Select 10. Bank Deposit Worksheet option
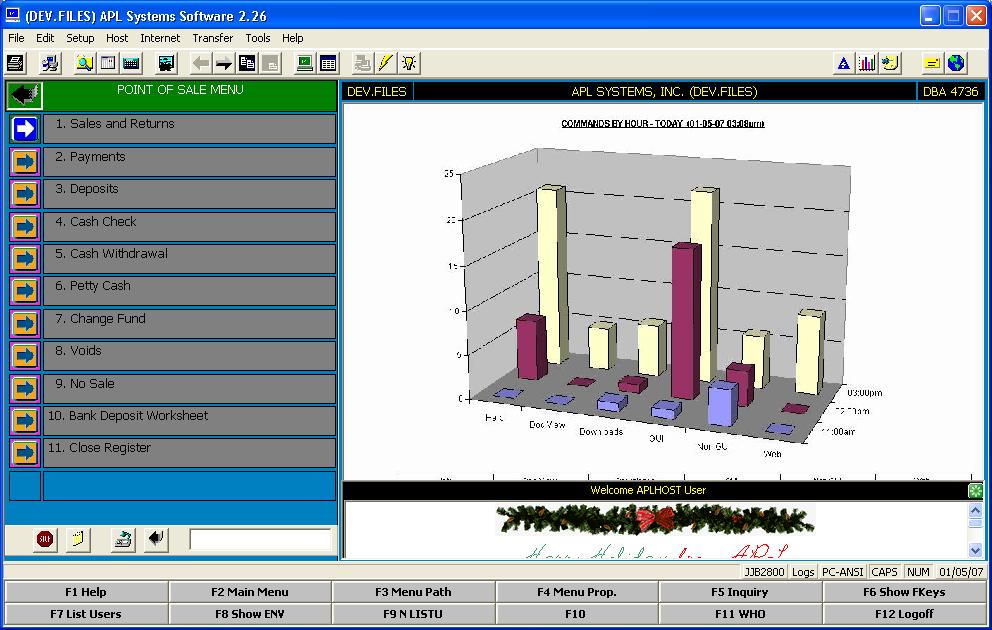992x630 pixels. pyautogui.click(x=189, y=421)
